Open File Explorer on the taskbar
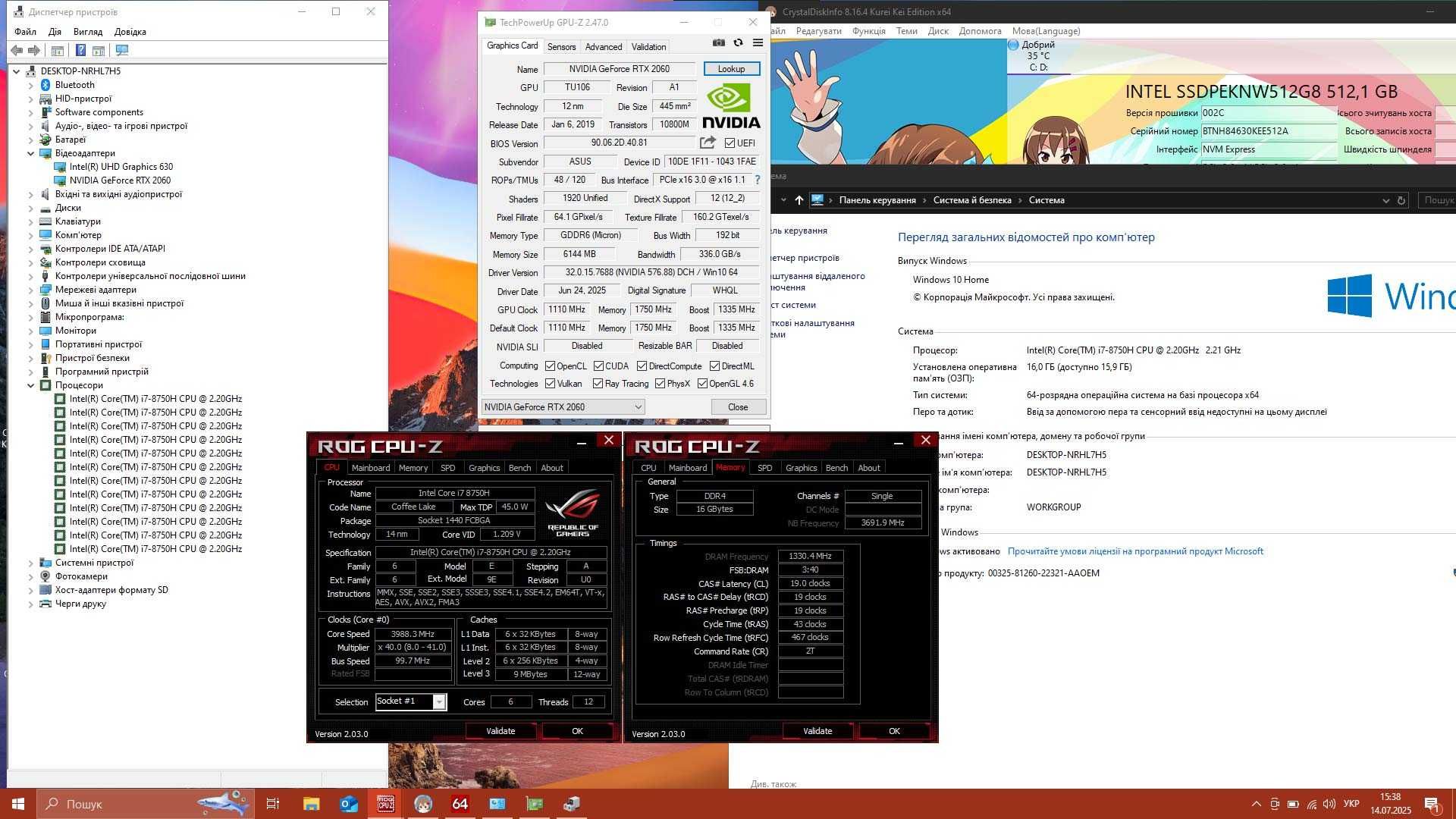 pyautogui.click(x=311, y=804)
